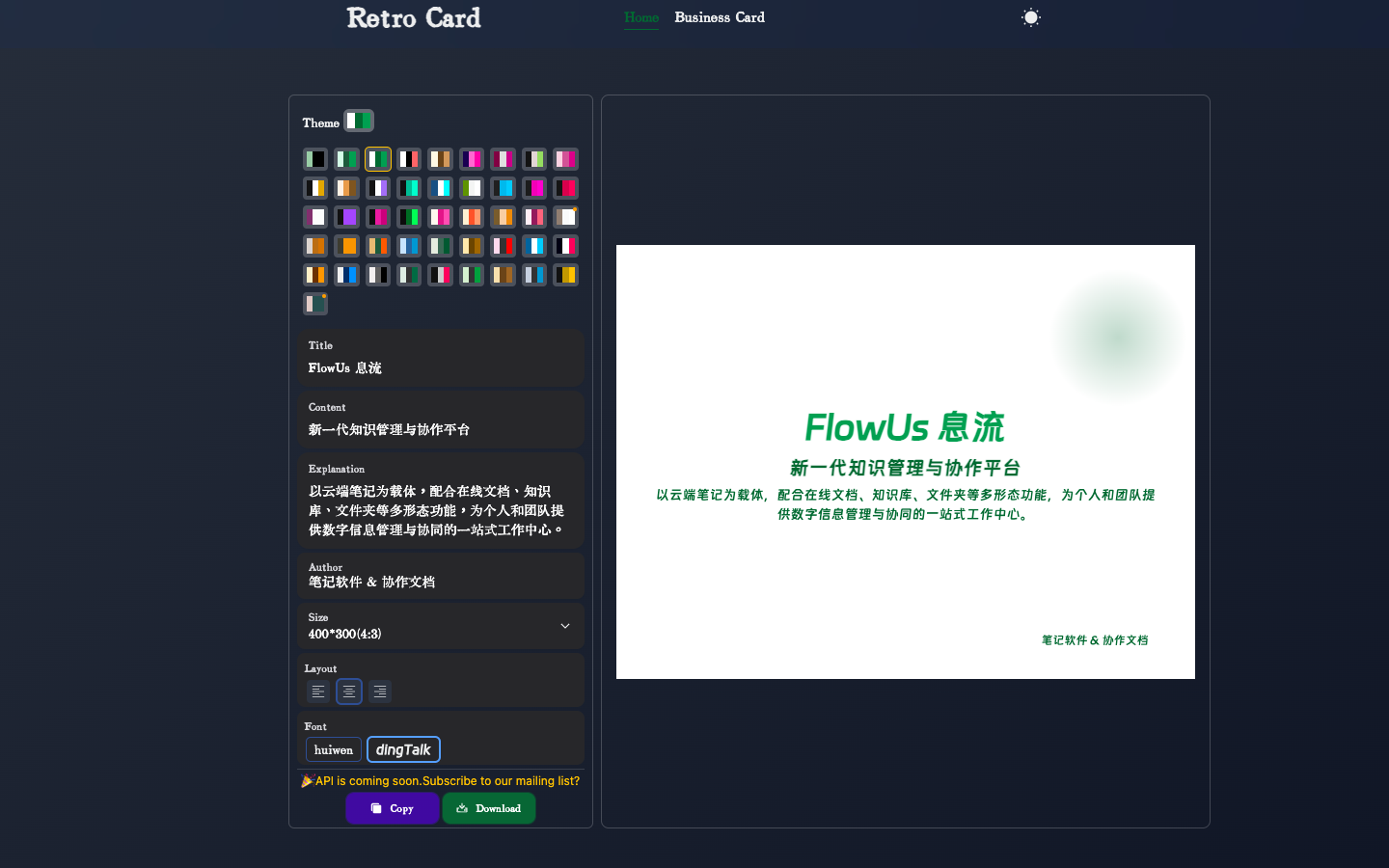
Task: Pick the black, beige and lime green swatch
Action: 534,159
